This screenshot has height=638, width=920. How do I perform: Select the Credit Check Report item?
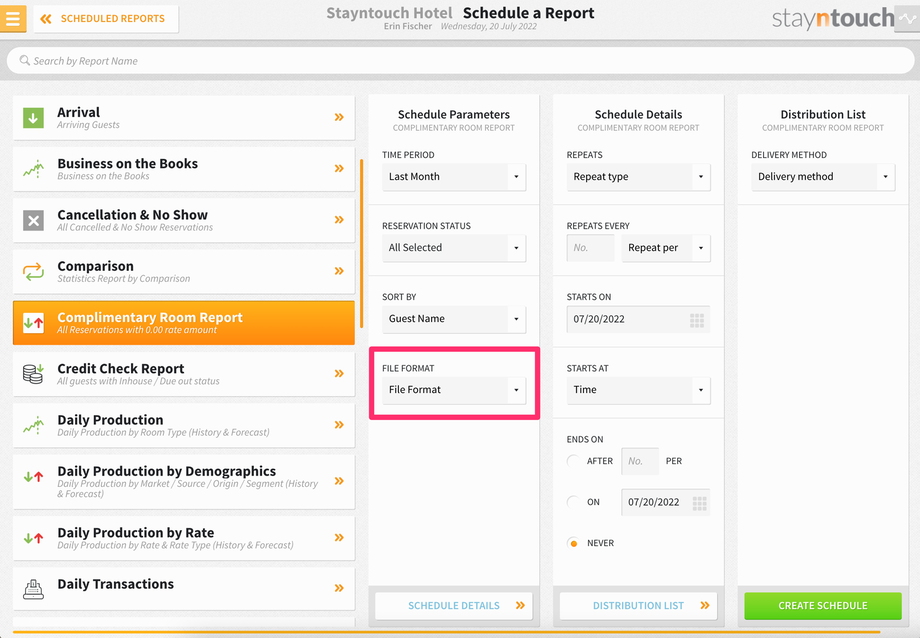tap(184, 374)
